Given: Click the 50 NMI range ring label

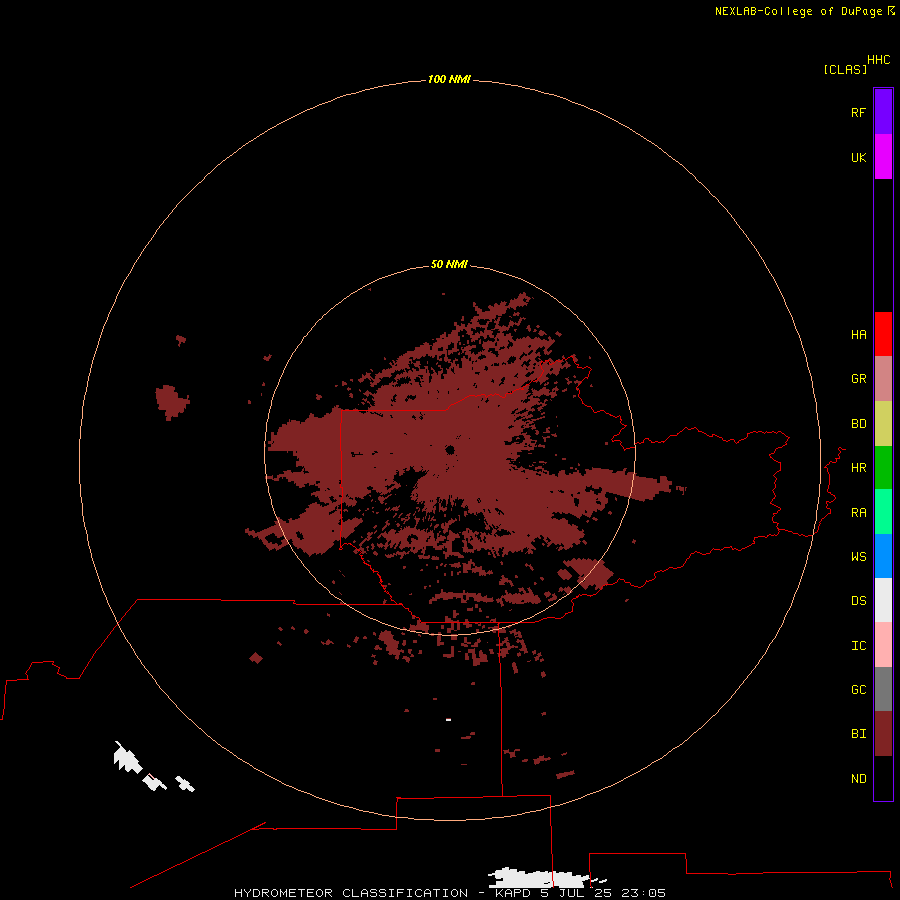Looking at the screenshot, I should click(x=449, y=264).
